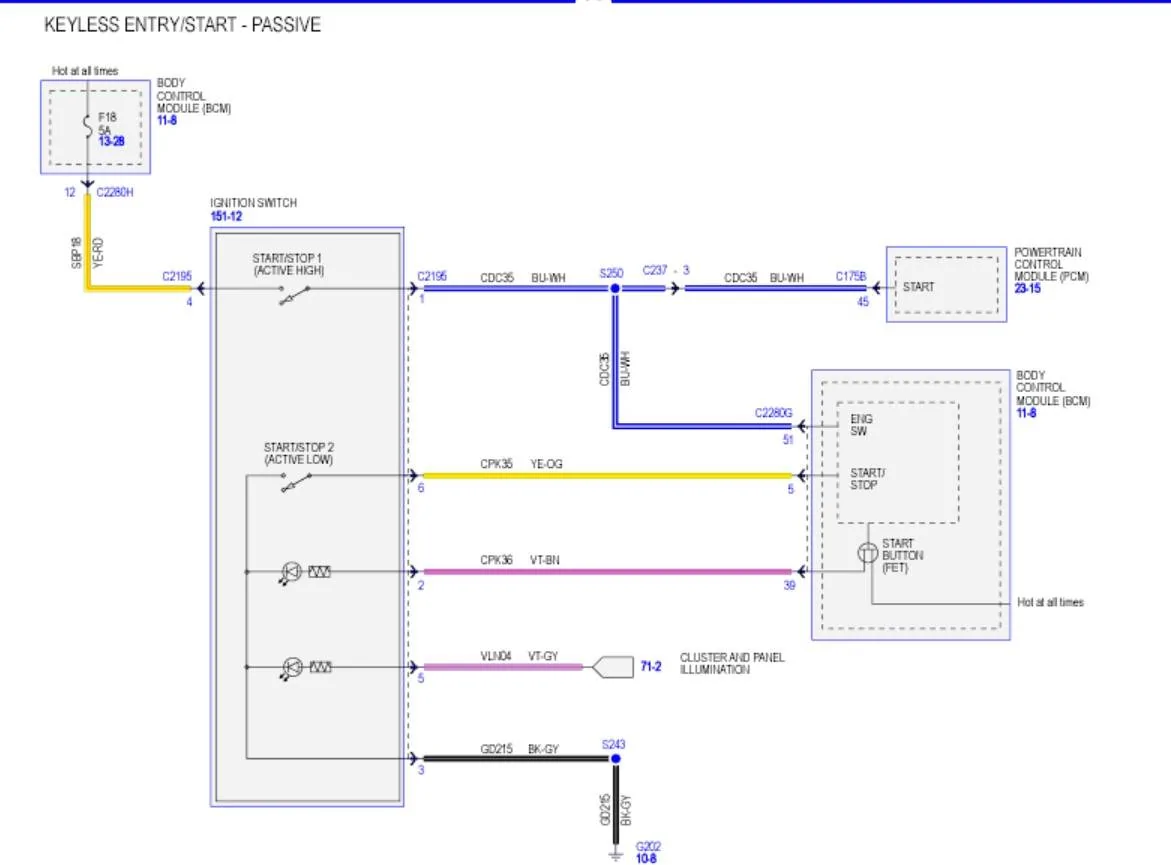
Task: Click the S250 splice label
Action: tap(611, 273)
